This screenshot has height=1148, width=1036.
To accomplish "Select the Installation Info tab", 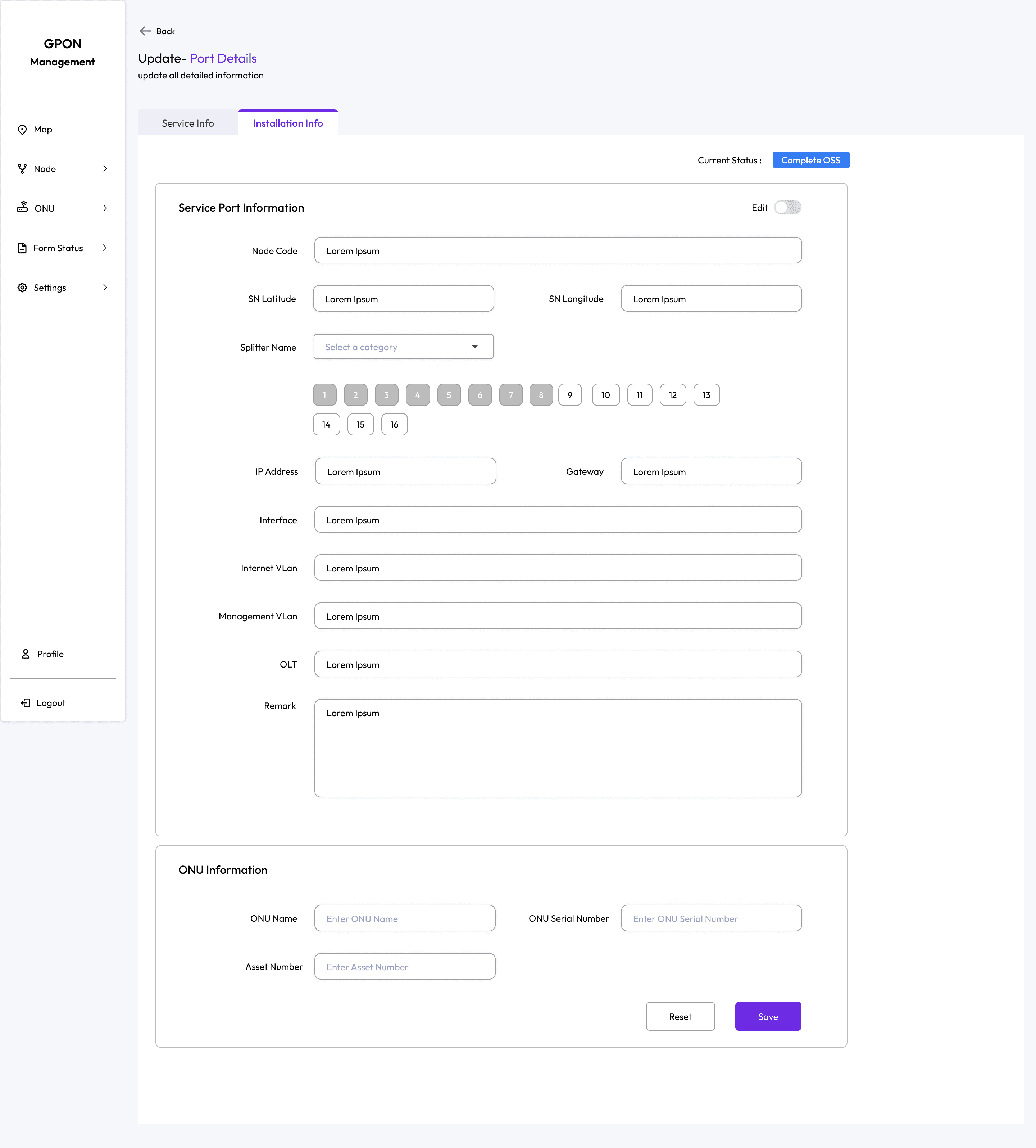I will pyautogui.click(x=287, y=123).
